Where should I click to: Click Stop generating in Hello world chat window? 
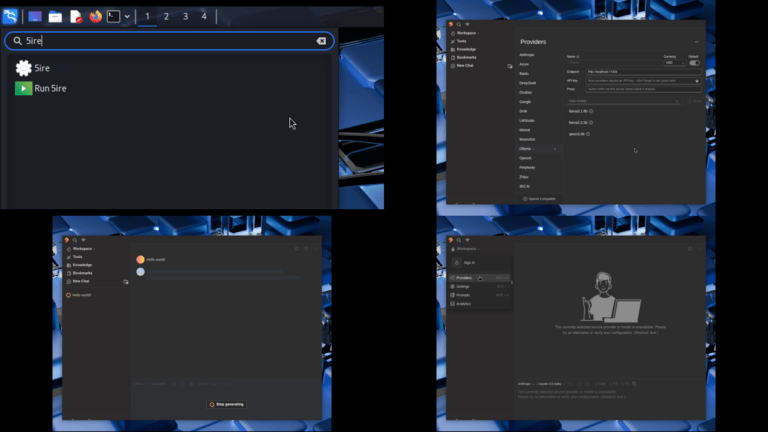[227, 405]
